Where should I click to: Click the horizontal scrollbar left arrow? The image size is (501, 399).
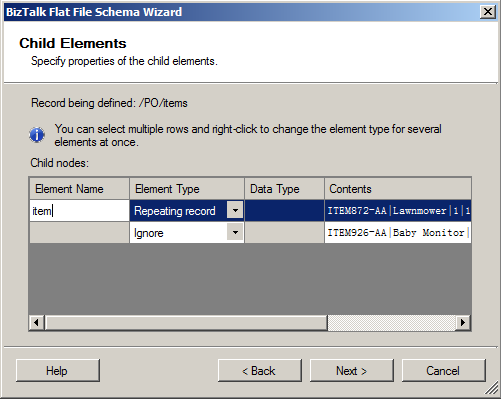[37, 322]
